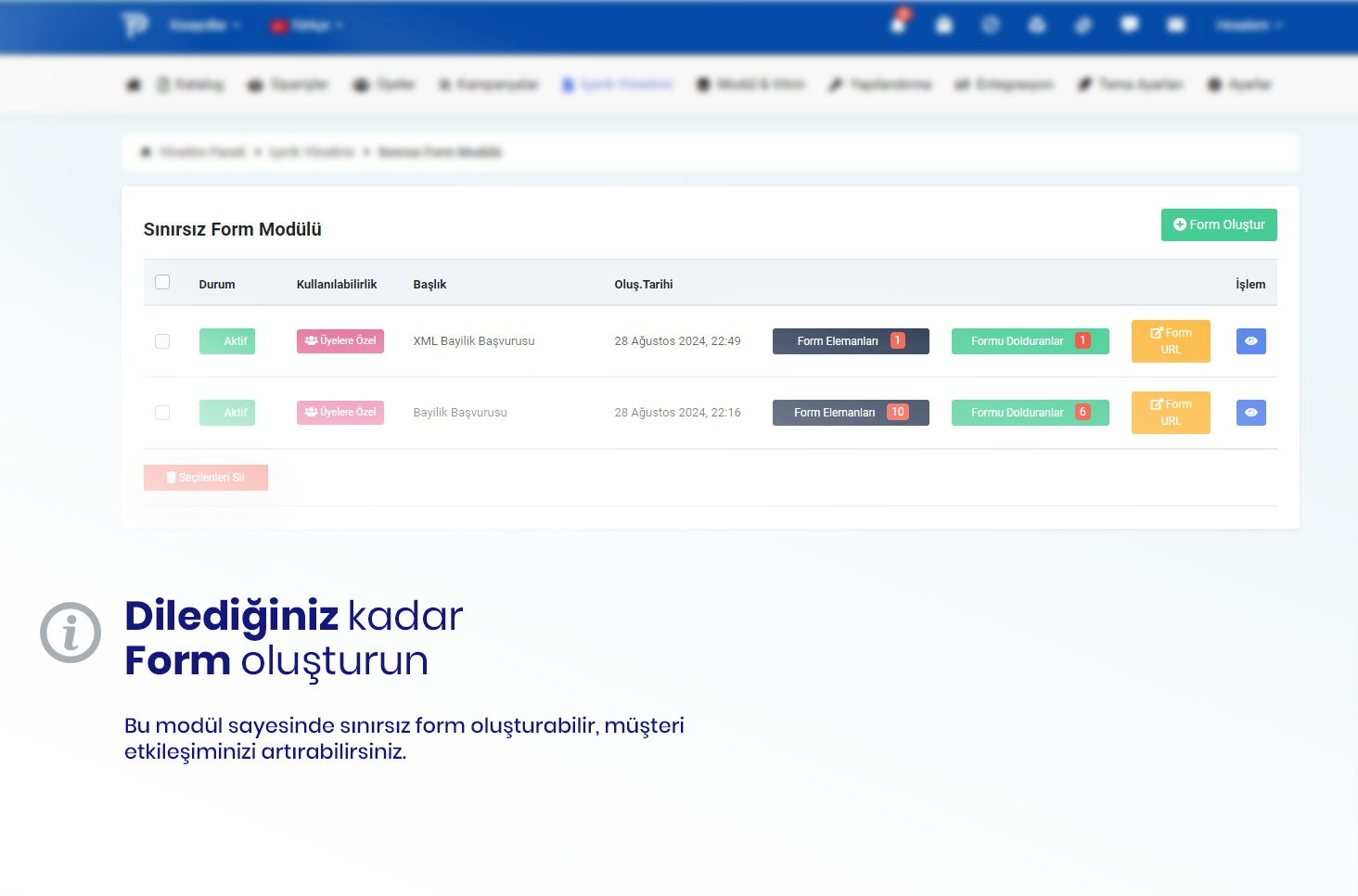Click the envelope messages icon in top bar
The image size is (1358, 896).
tap(1176, 25)
